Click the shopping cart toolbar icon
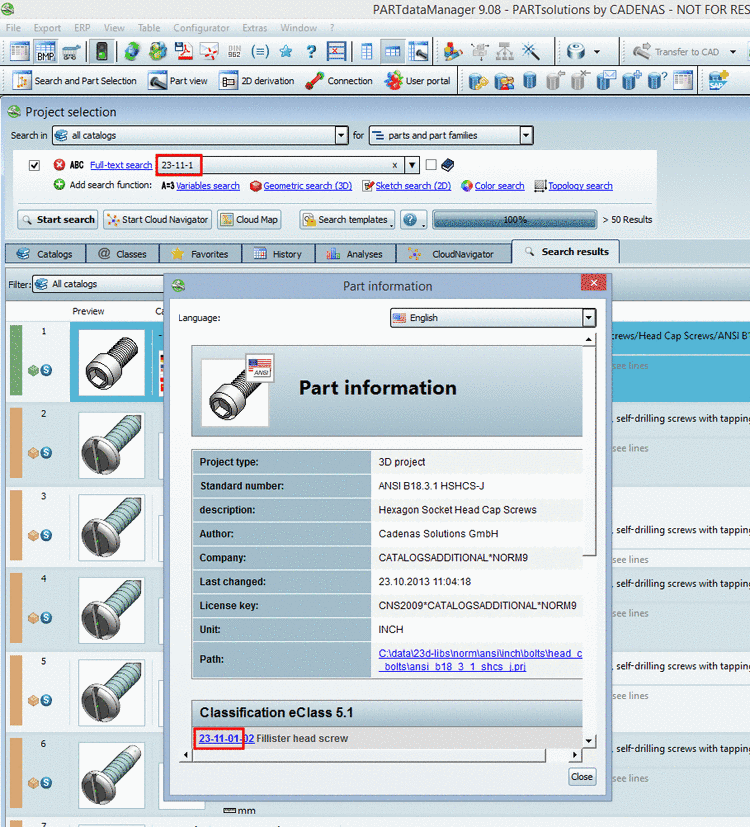 [x=72, y=52]
